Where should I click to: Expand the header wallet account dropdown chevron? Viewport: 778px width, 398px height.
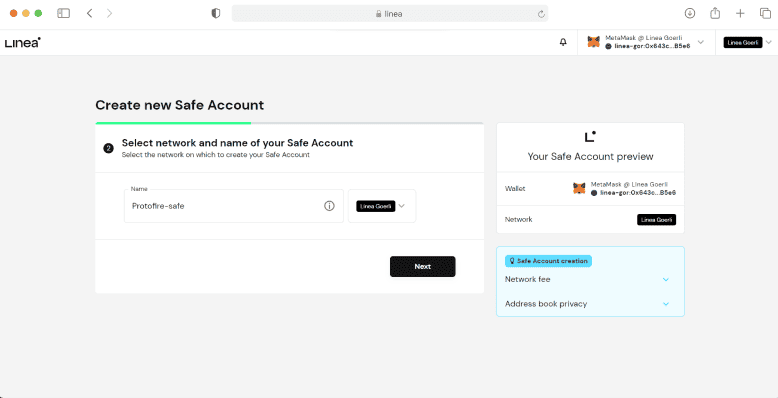[701, 42]
